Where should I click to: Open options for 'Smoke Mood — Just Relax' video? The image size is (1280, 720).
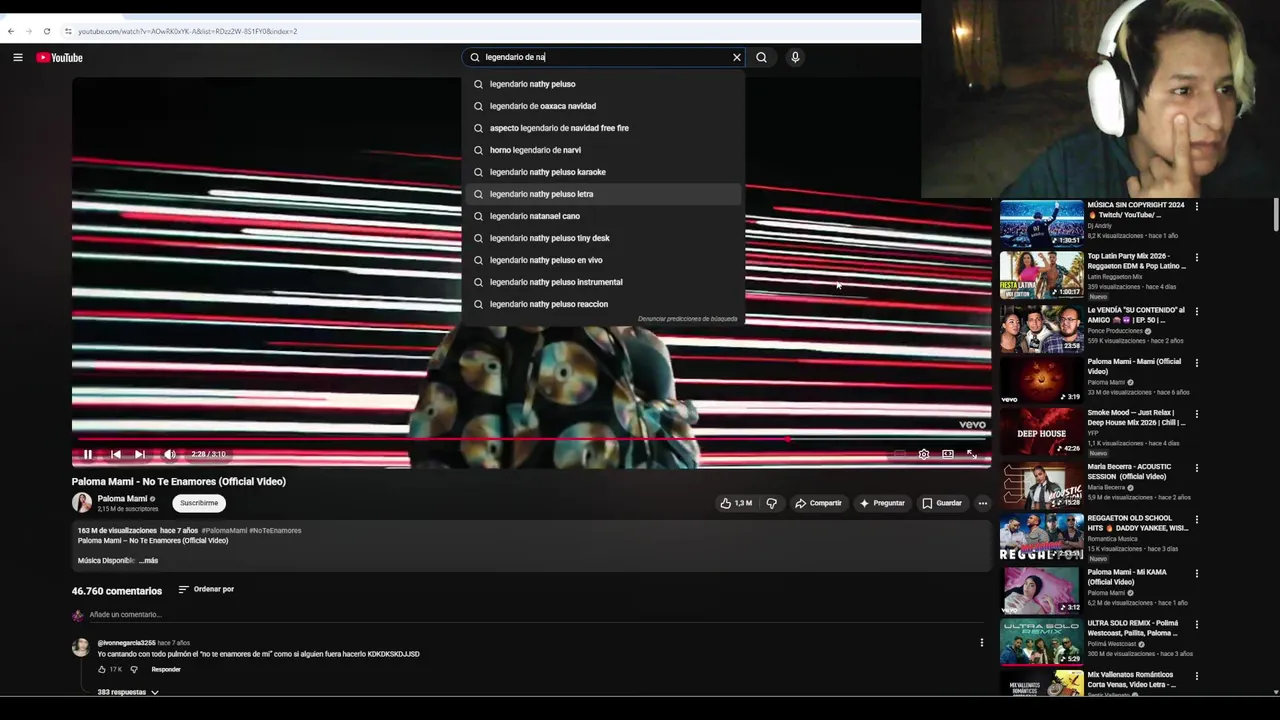coord(1197,413)
